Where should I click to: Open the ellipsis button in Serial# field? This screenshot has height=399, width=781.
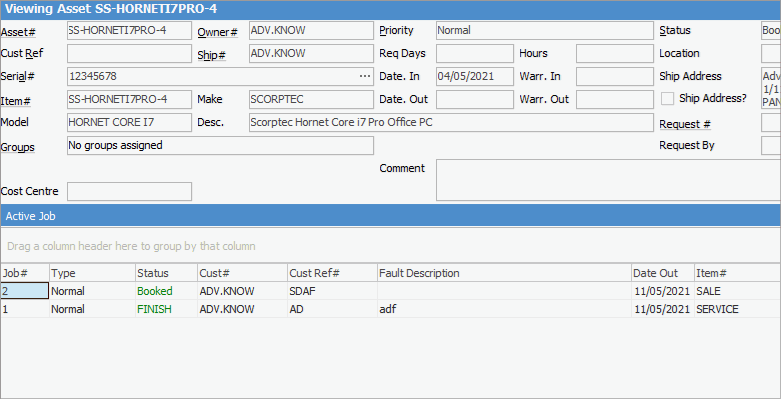coord(365,76)
